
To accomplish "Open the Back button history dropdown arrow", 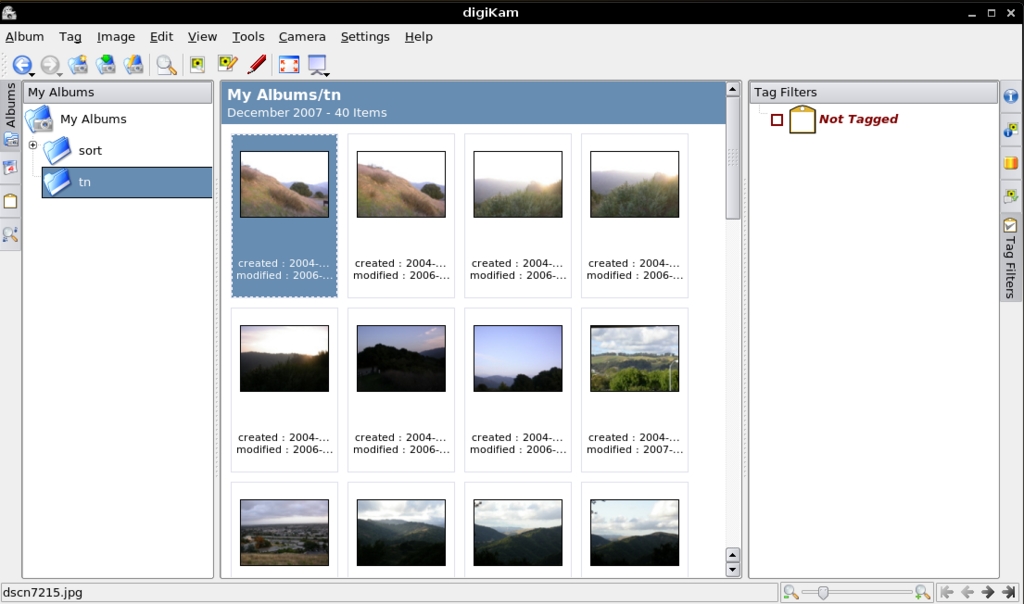I will click(x=33, y=73).
